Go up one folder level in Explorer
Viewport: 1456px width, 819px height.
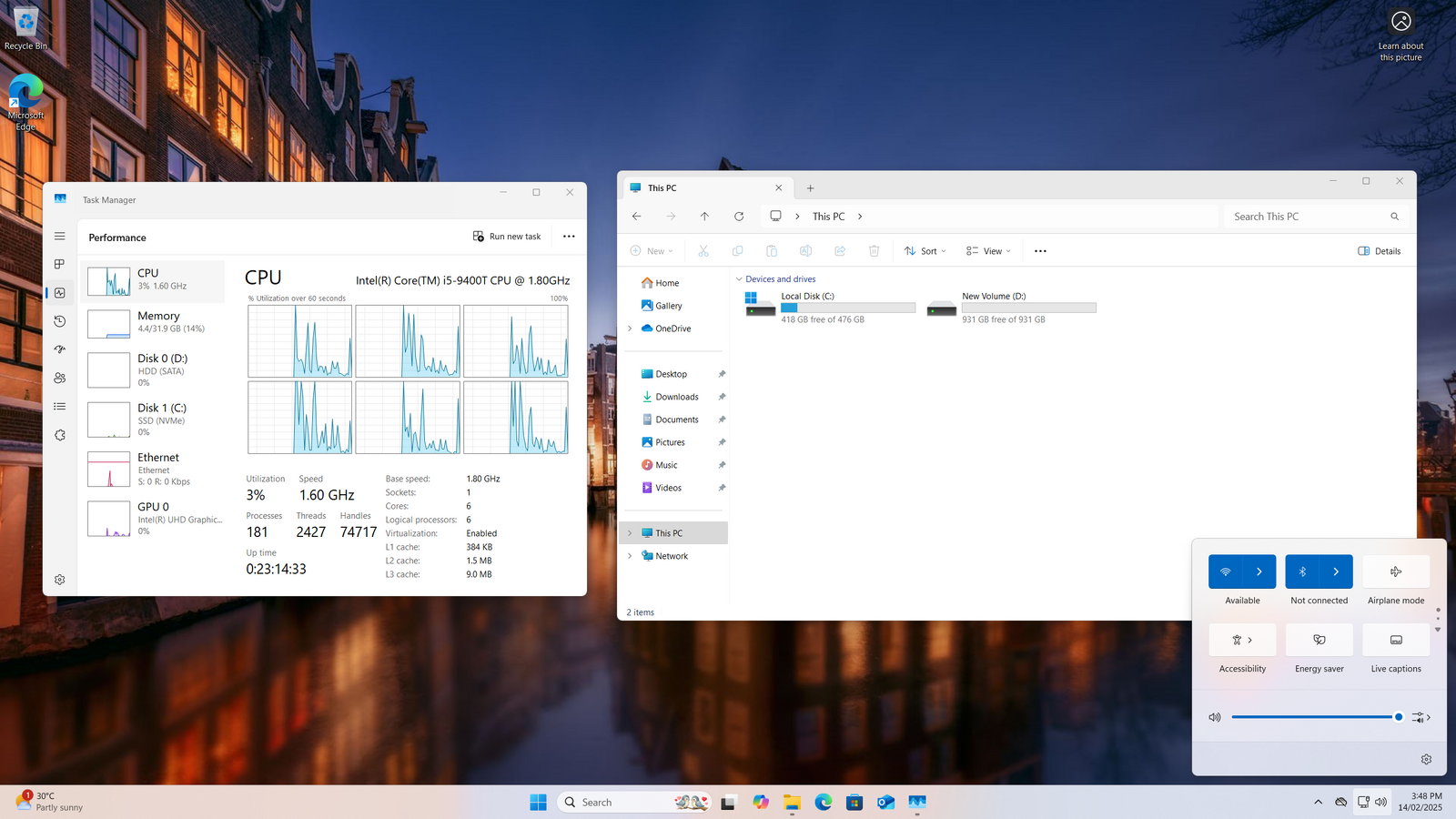click(x=704, y=217)
